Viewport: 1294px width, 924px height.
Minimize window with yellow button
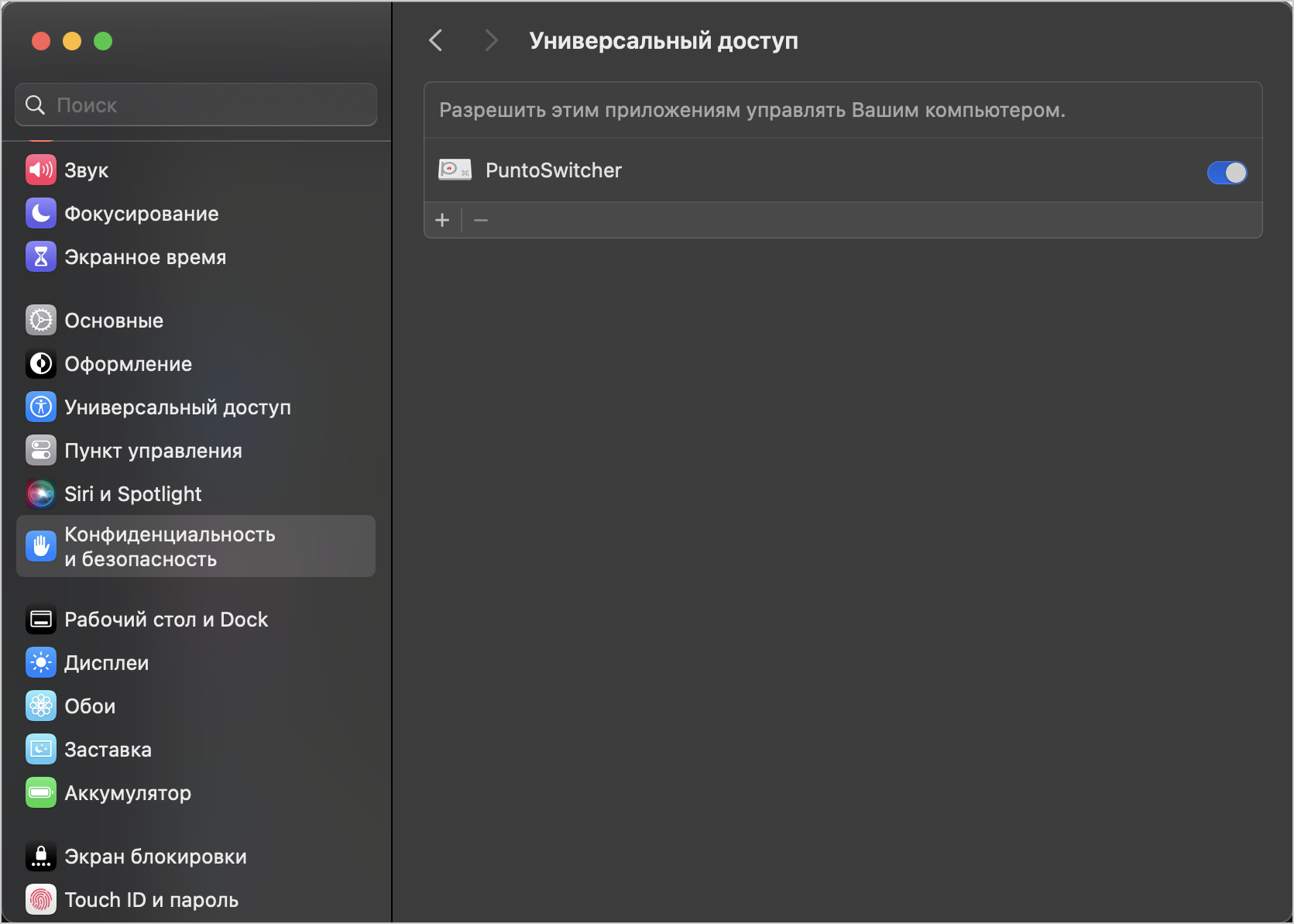pos(72,41)
